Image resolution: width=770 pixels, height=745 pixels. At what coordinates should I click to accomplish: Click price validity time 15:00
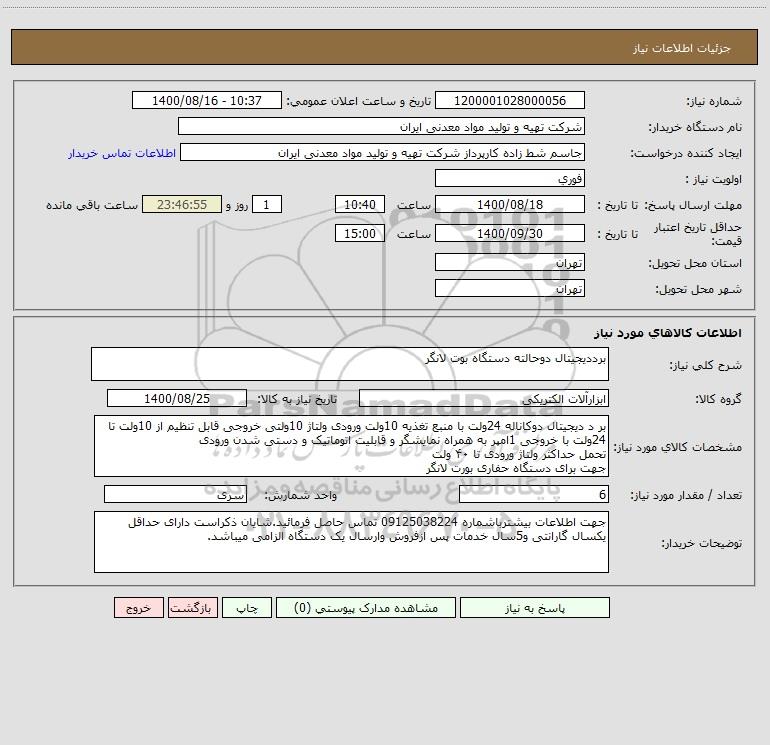pyautogui.click(x=359, y=233)
